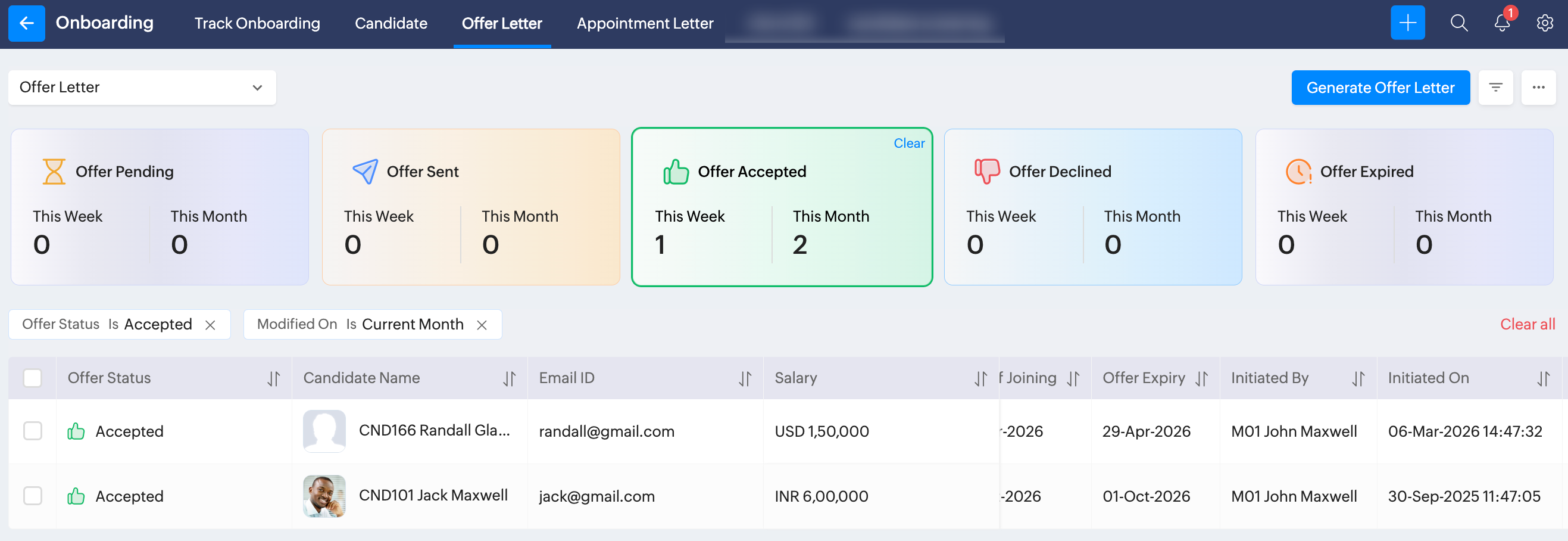Remove the Offer Status Is Accepted filter
The image size is (1568, 541).
tap(210, 325)
